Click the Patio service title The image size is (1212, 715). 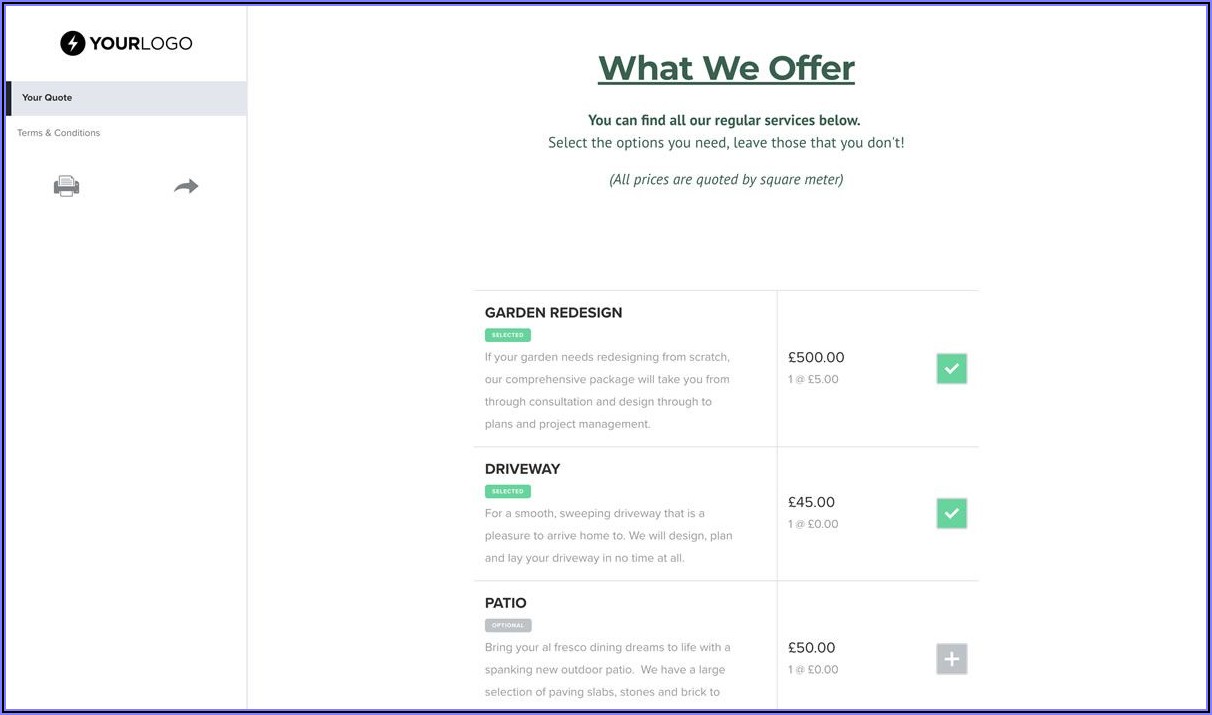pyautogui.click(x=505, y=603)
